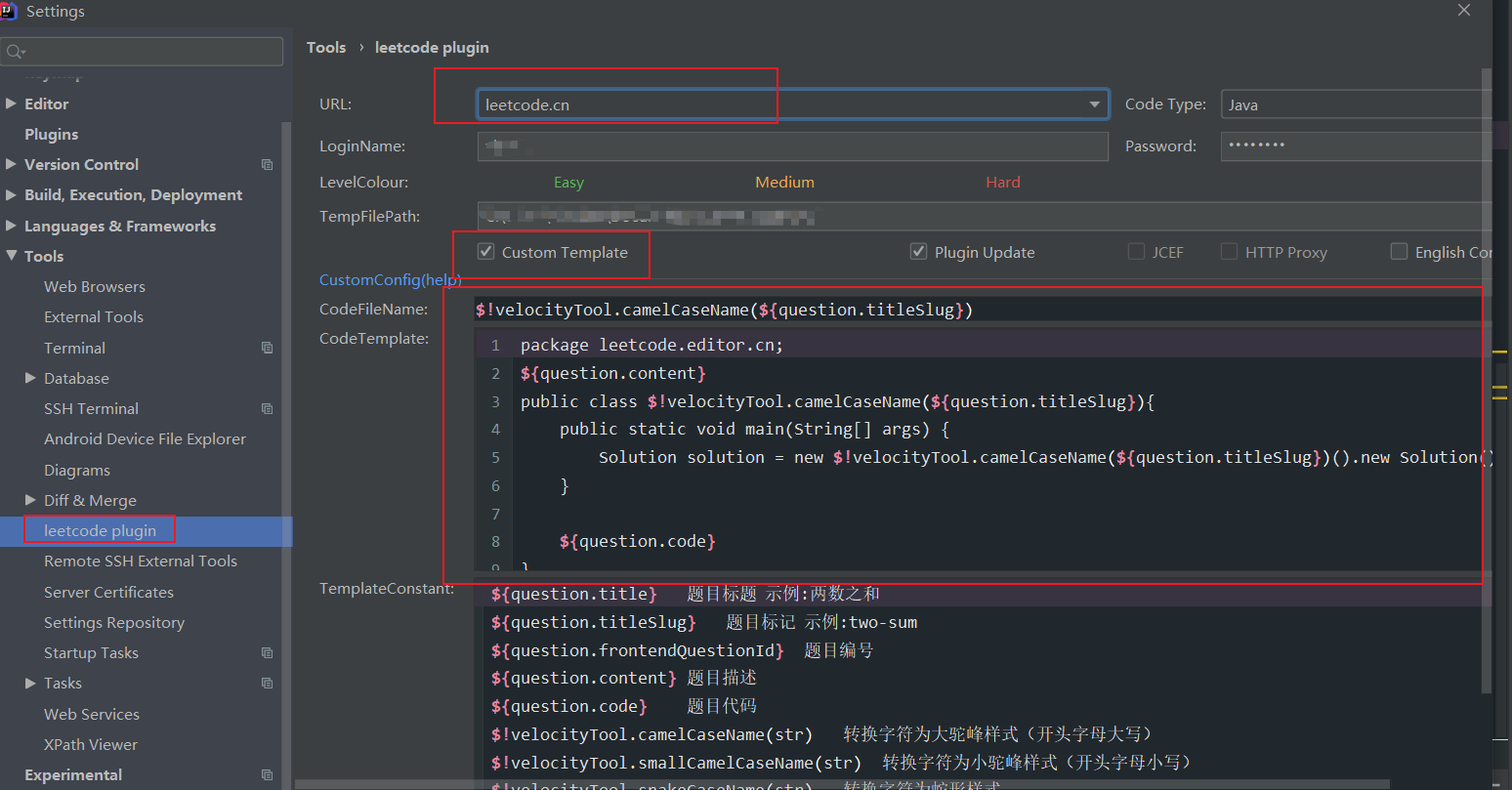Image resolution: width=1512 pixels, height=790 pixels.
Task: Expand Languages & Frameworks section
Action: (11, 226)
